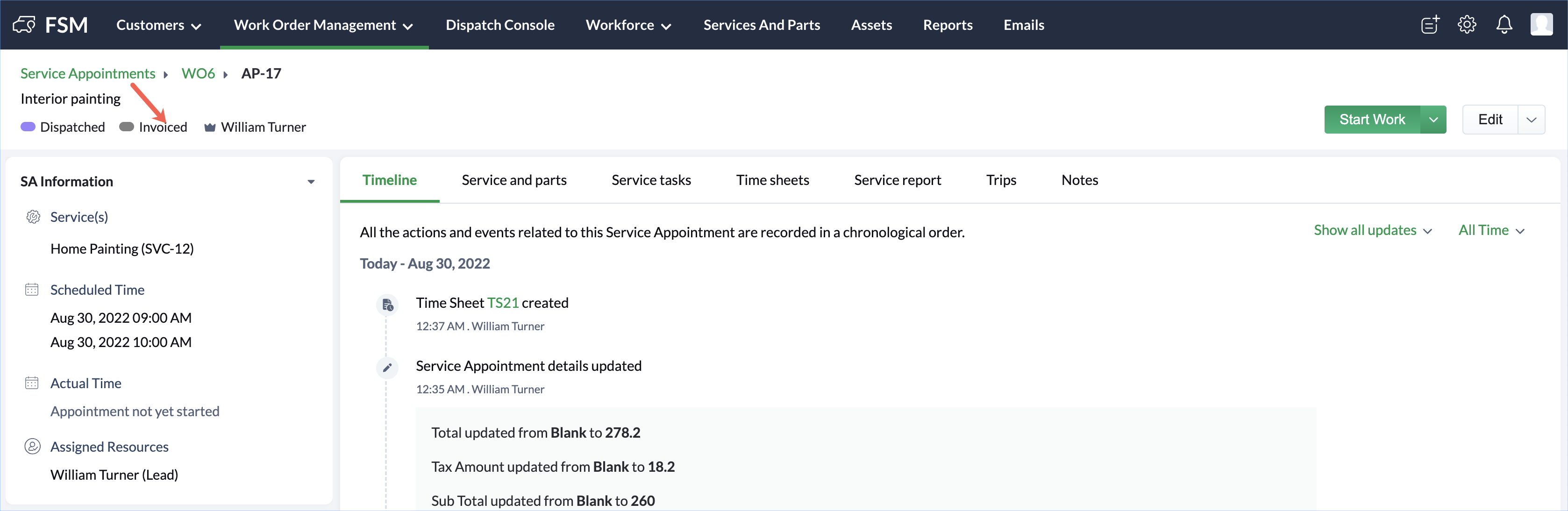
Task: Open the Start Work dropdown arrow
Action: coord(1433,120)
